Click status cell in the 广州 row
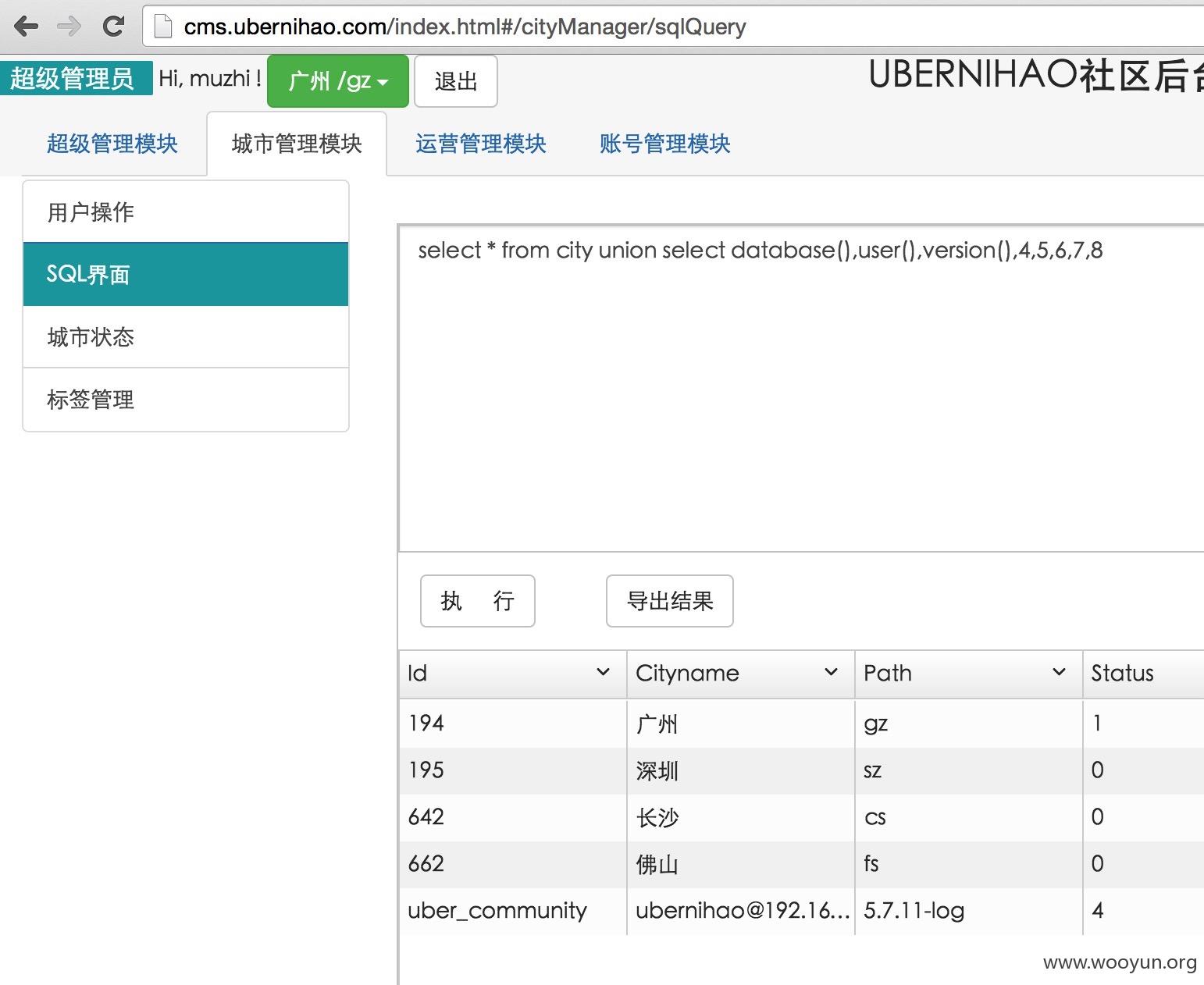The image size is (1204, 985). pyautogui.click(x=1144, y=724)
